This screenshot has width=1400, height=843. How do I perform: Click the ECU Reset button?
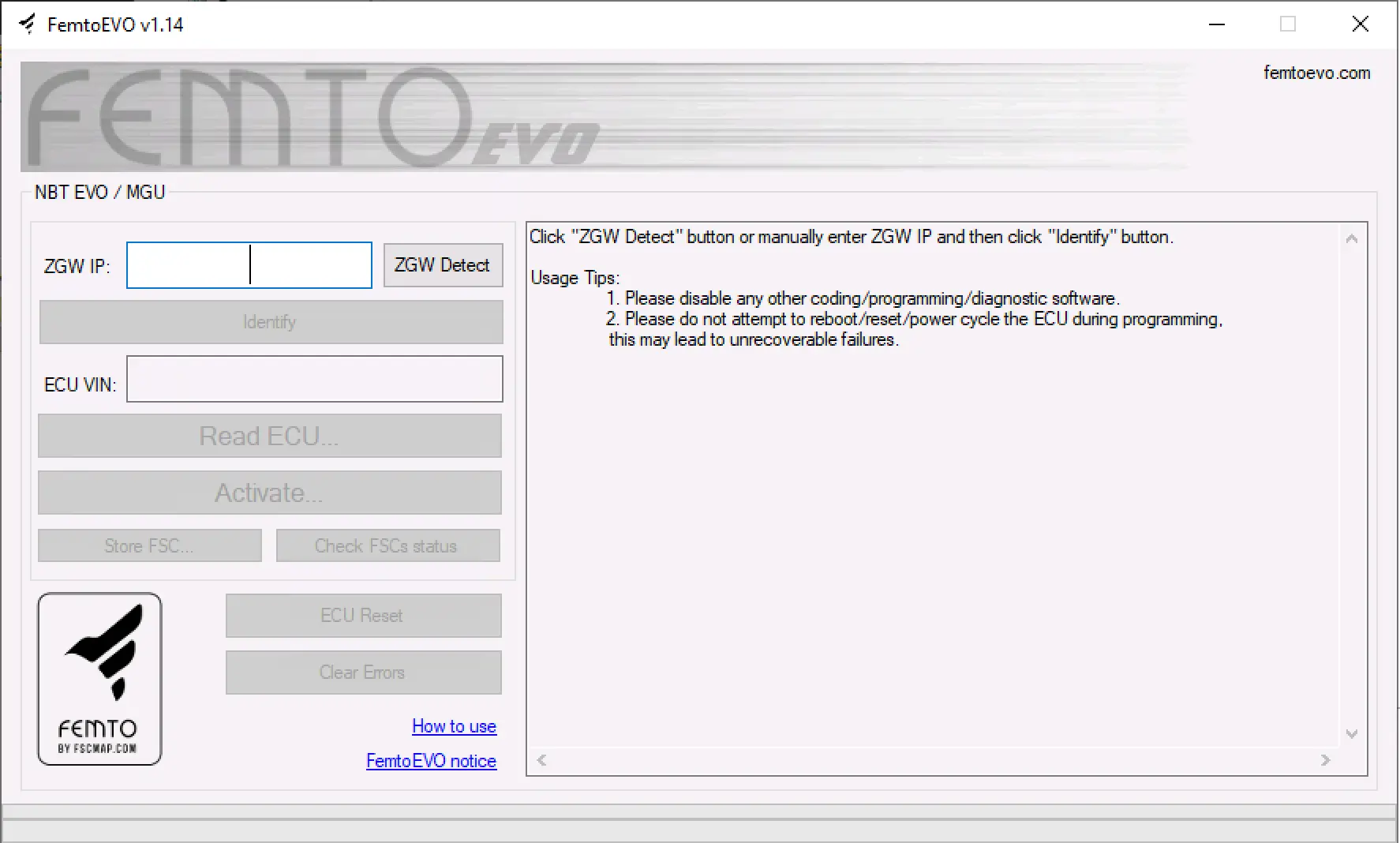coord(363,616)
